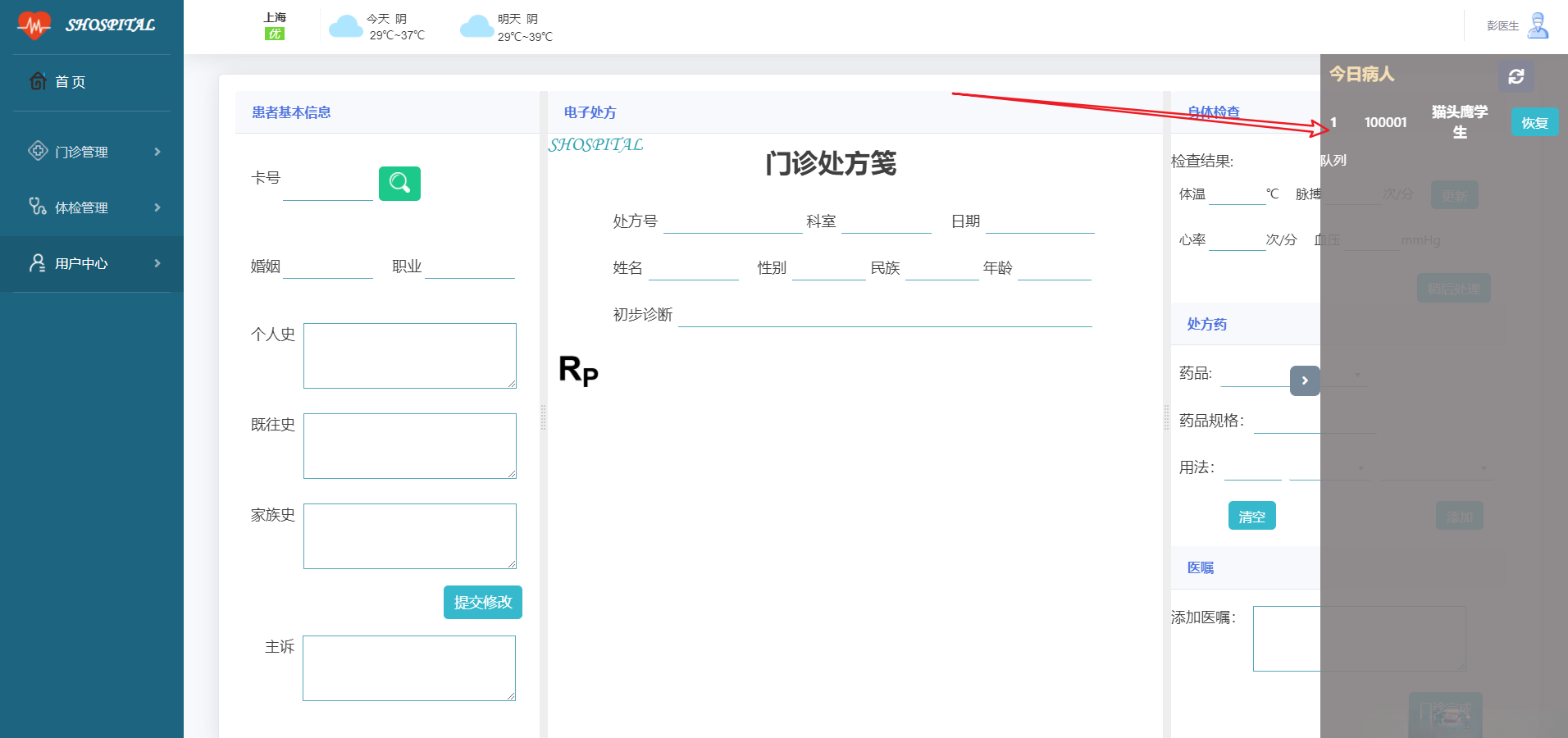The image size is (1568, 738).
Task: Focus the 年龄 field on the prescription
Action: (1055, 268)
